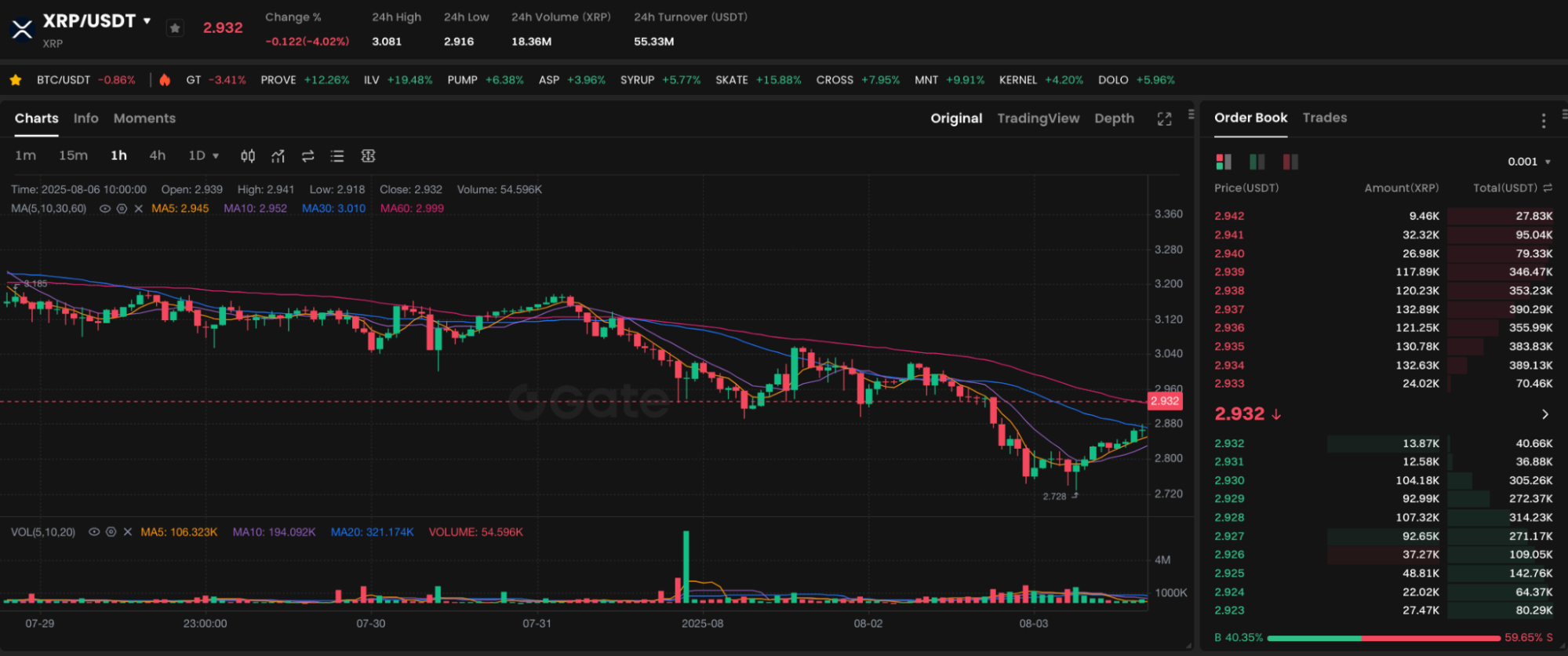Add XRP/USDT to favorites with star
The image size is (1568, 656).
(175, 28)
